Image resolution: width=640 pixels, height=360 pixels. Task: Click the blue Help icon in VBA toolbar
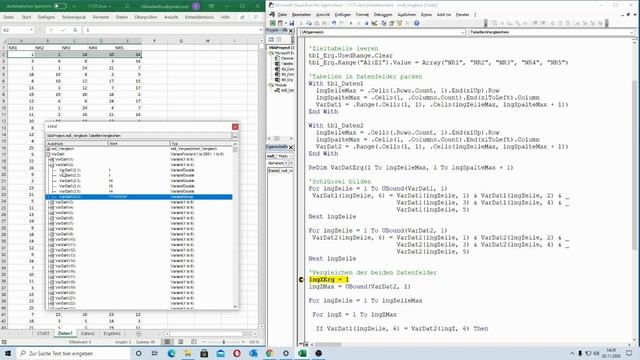416,23
